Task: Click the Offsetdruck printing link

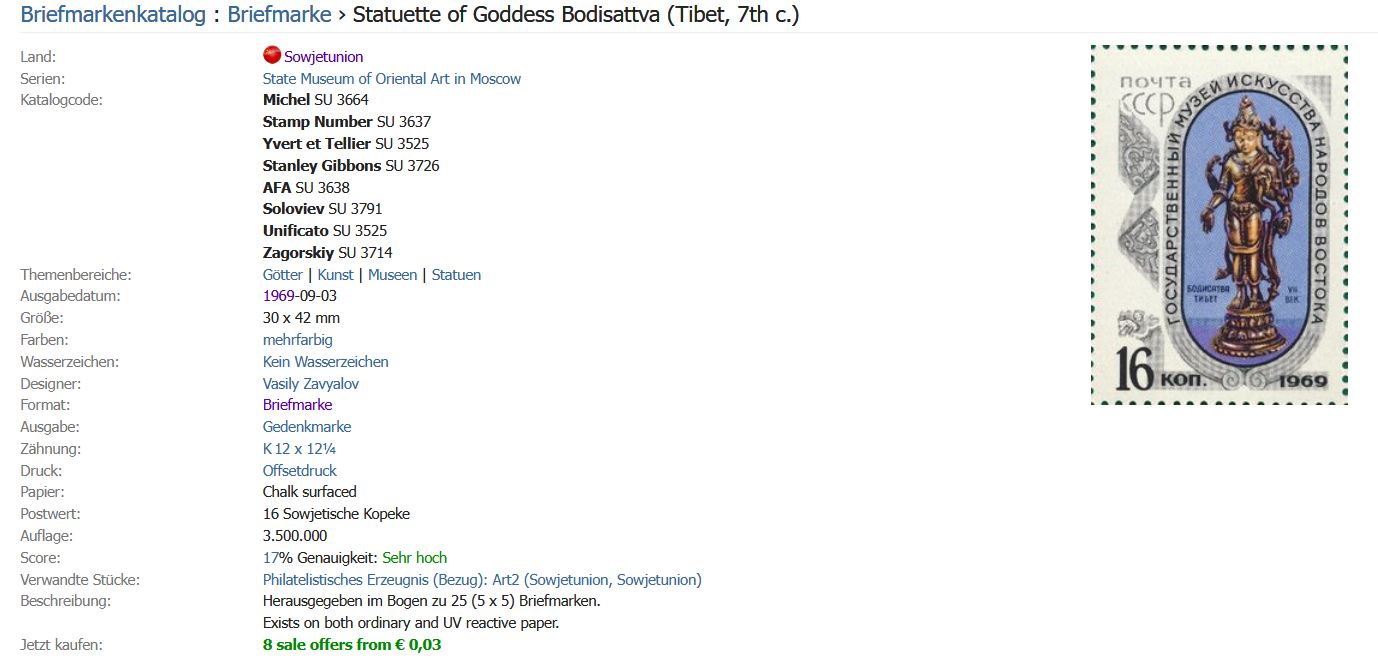Action: [x=299, y=471]
